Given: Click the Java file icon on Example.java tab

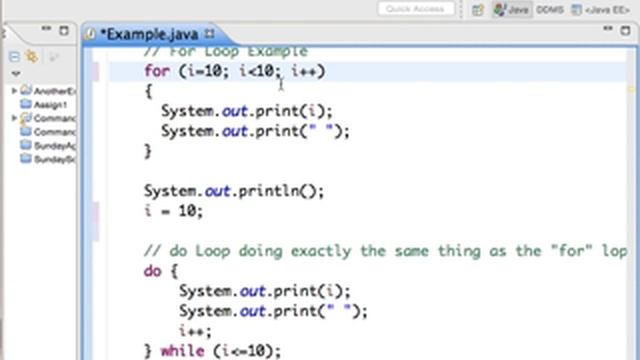Looking at the screenshot, I should [90, 34].
